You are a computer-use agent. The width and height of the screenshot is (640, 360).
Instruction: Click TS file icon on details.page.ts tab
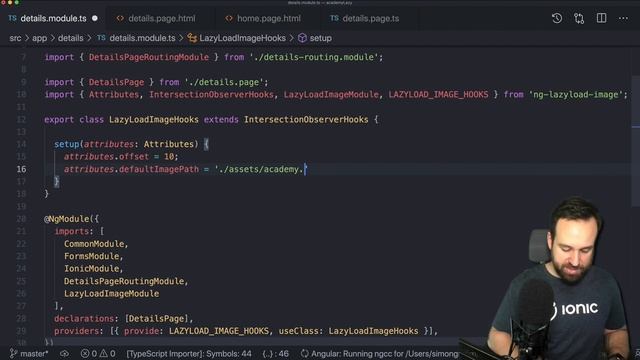point(334,18)
